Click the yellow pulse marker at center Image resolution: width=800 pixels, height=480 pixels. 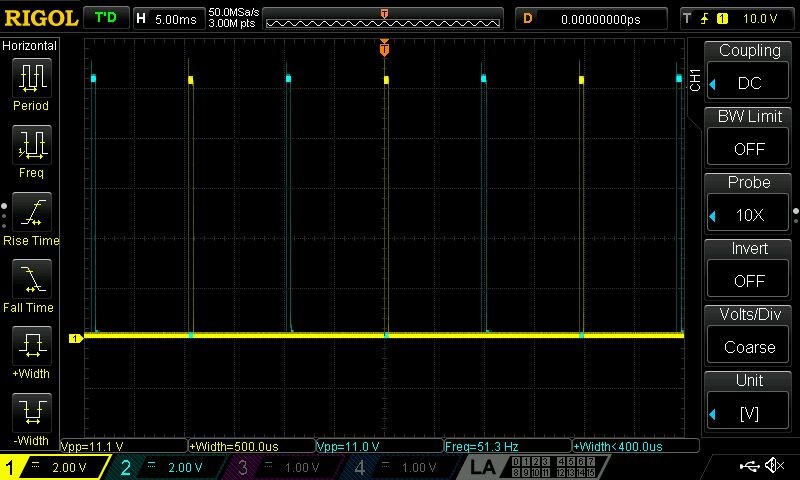386,80
